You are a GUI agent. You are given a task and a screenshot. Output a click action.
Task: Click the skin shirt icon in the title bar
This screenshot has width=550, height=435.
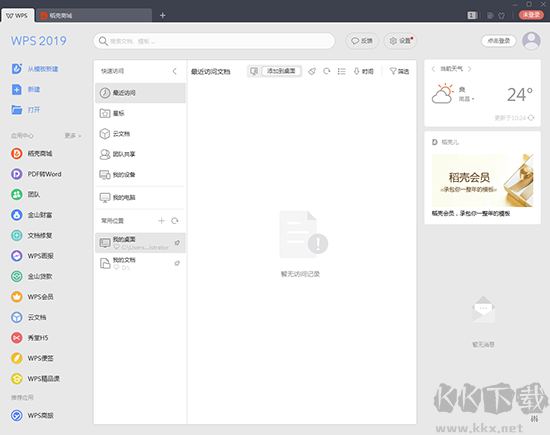coord(501,15)
